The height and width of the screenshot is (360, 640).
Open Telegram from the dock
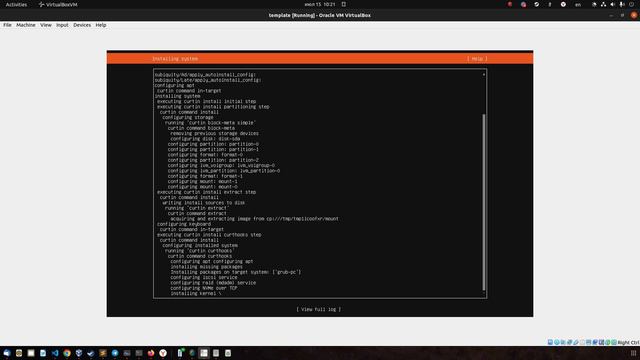115,353
